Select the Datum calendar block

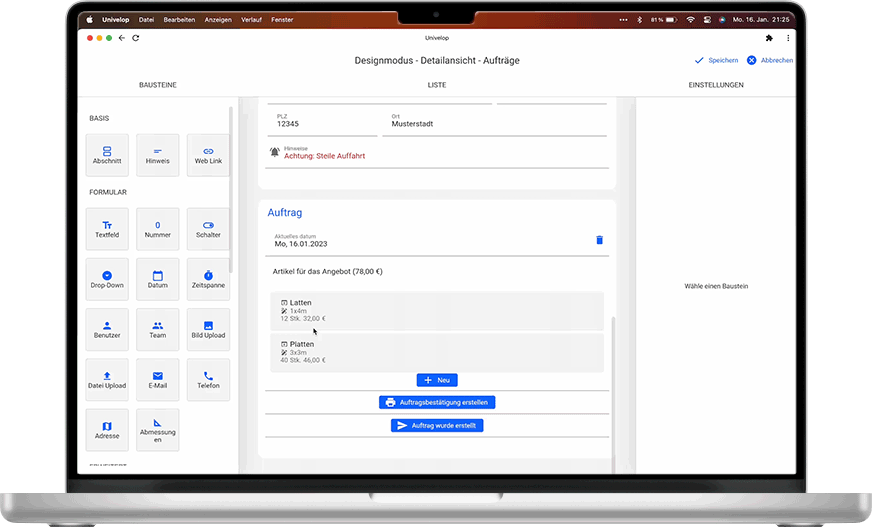[x=157, y=279]
